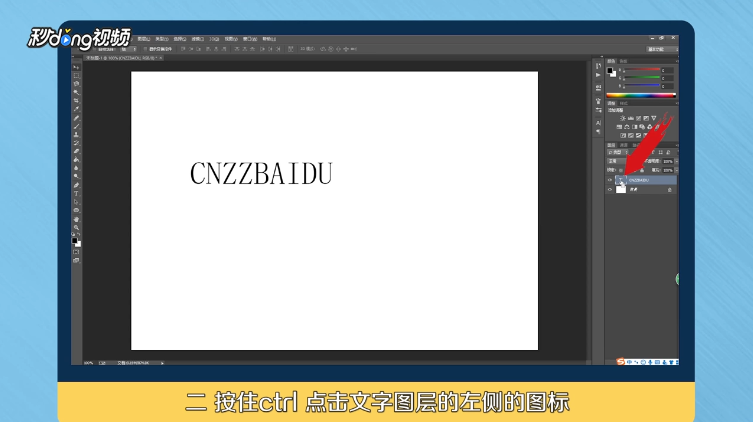753x422 pixels.
Task: Add Hue/Saturation adjustment icon
Action: tap(619, 127)
